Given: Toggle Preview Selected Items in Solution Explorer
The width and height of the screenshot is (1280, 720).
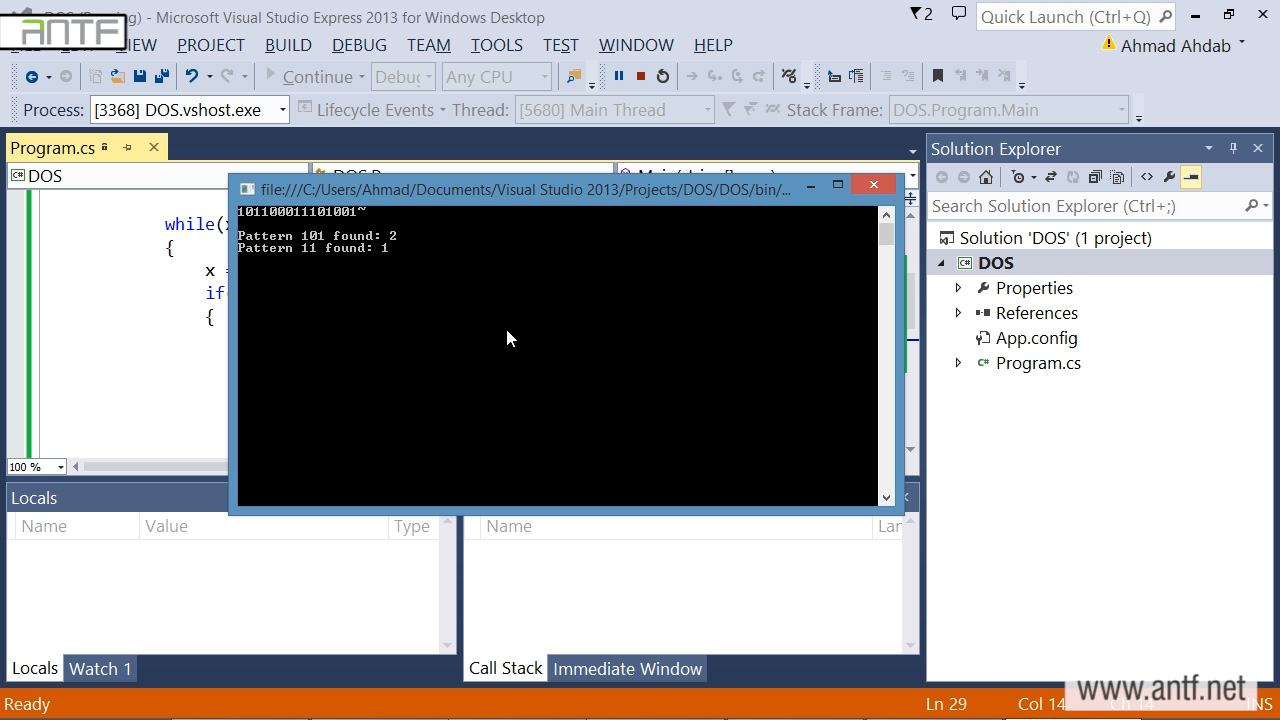Looking at the screenshot, I should [x=1191, y=177].
